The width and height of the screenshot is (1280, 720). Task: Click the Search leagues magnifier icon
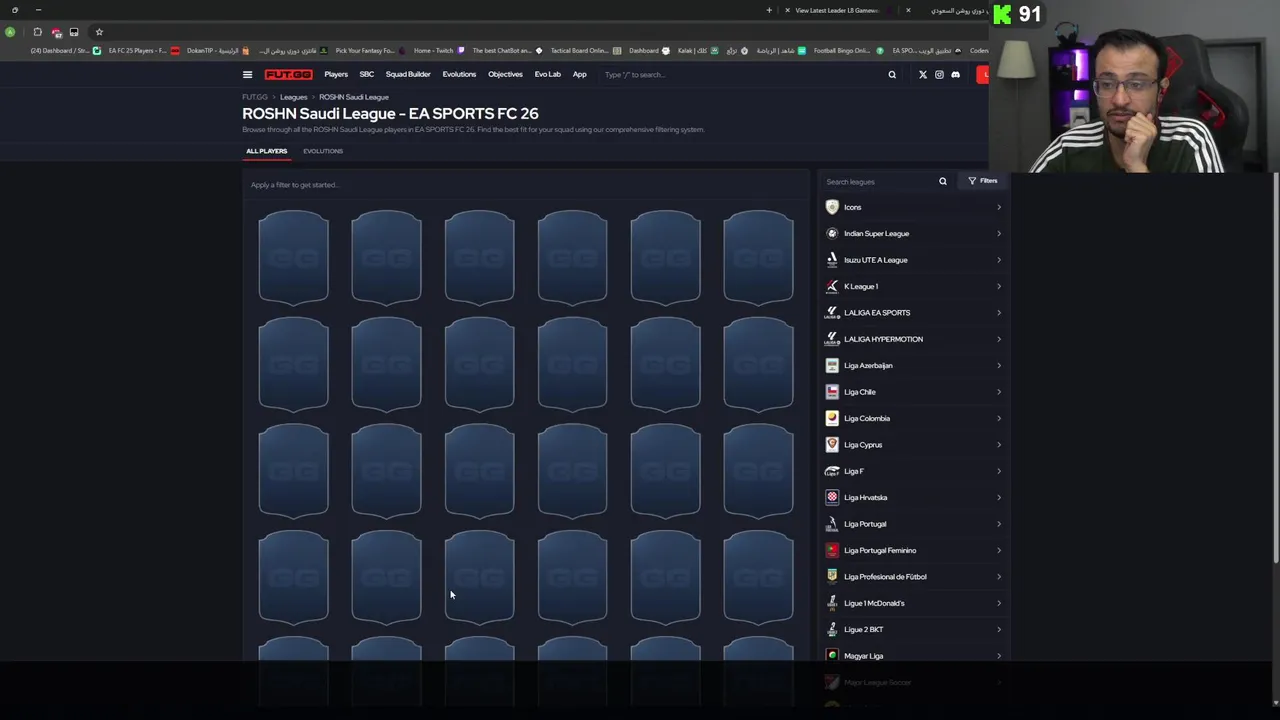point(942,182)
